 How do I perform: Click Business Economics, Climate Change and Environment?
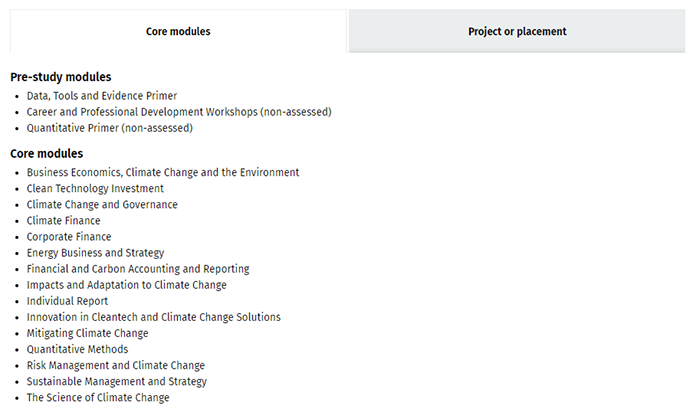(163, 172)
